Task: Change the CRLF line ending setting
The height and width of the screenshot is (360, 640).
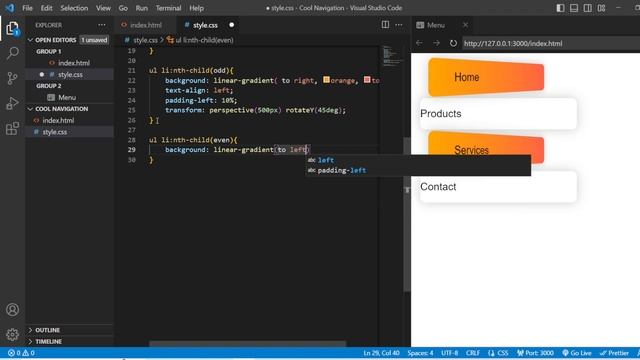Action: point(473,353)
